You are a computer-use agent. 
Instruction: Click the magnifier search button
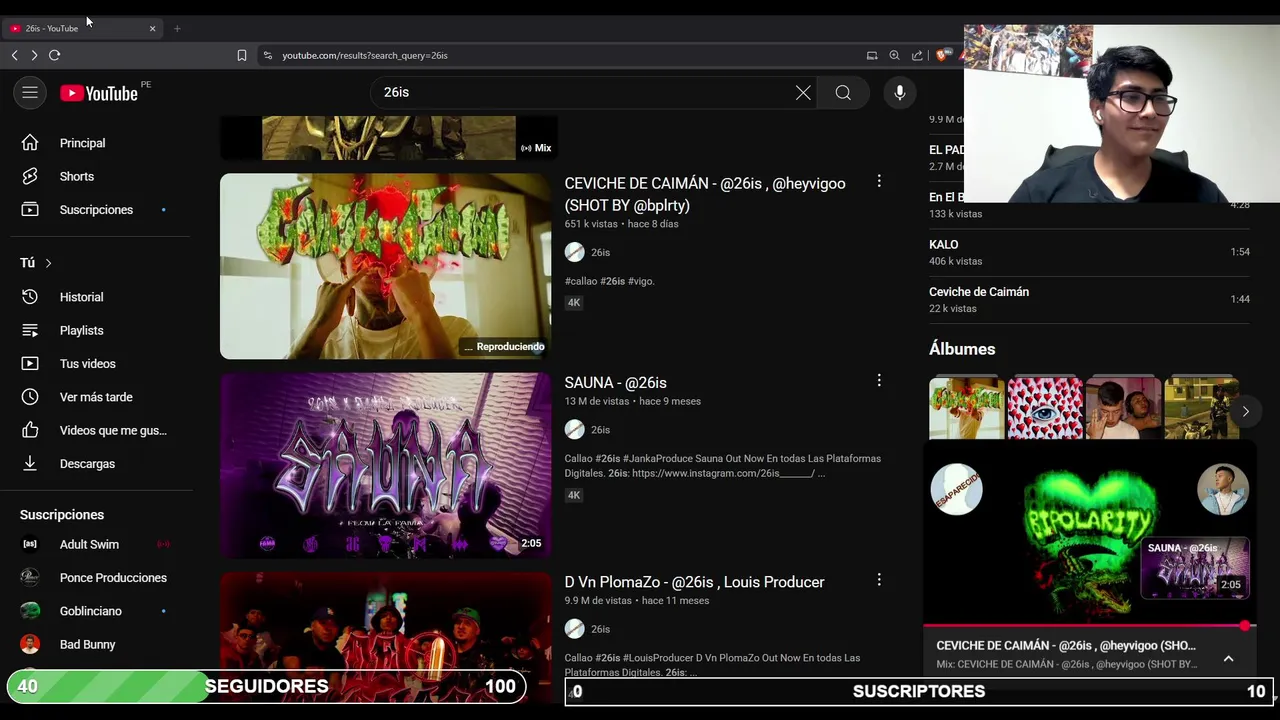pyautogui.click(x=843, y=93)
